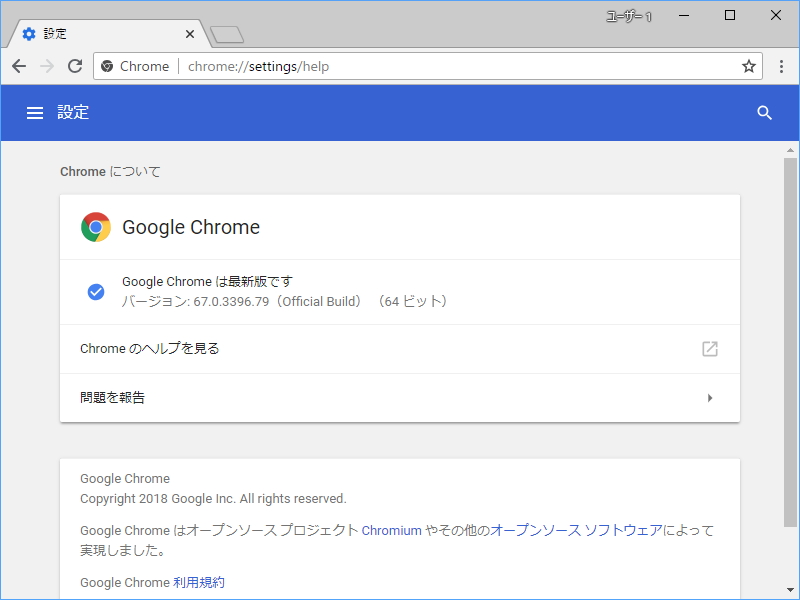
Task: Click the grayed forward navigation arrow
Action: click(47, 66)
